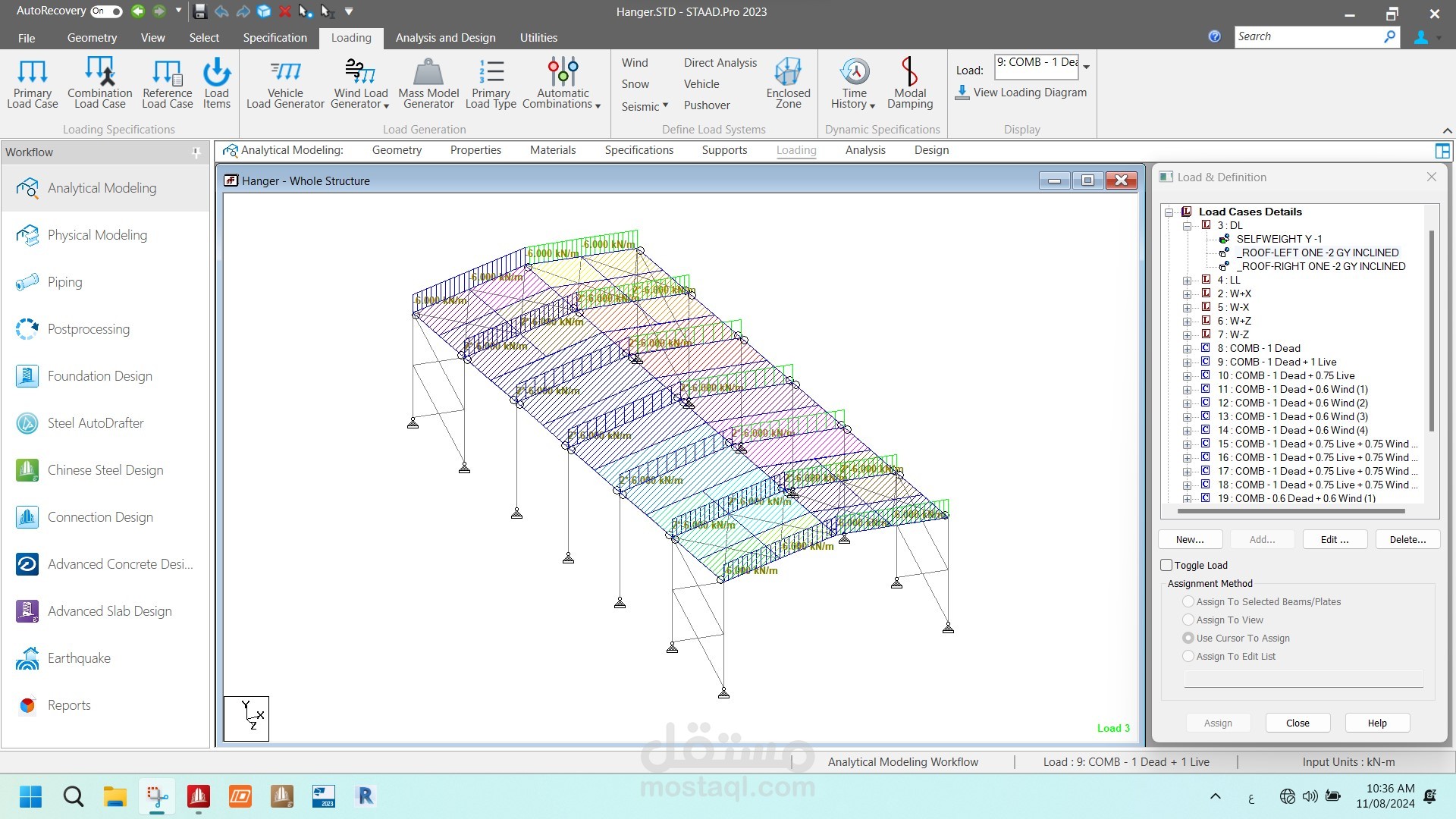
Task: Click the Edit ... button
Action: coord(1335,539)
